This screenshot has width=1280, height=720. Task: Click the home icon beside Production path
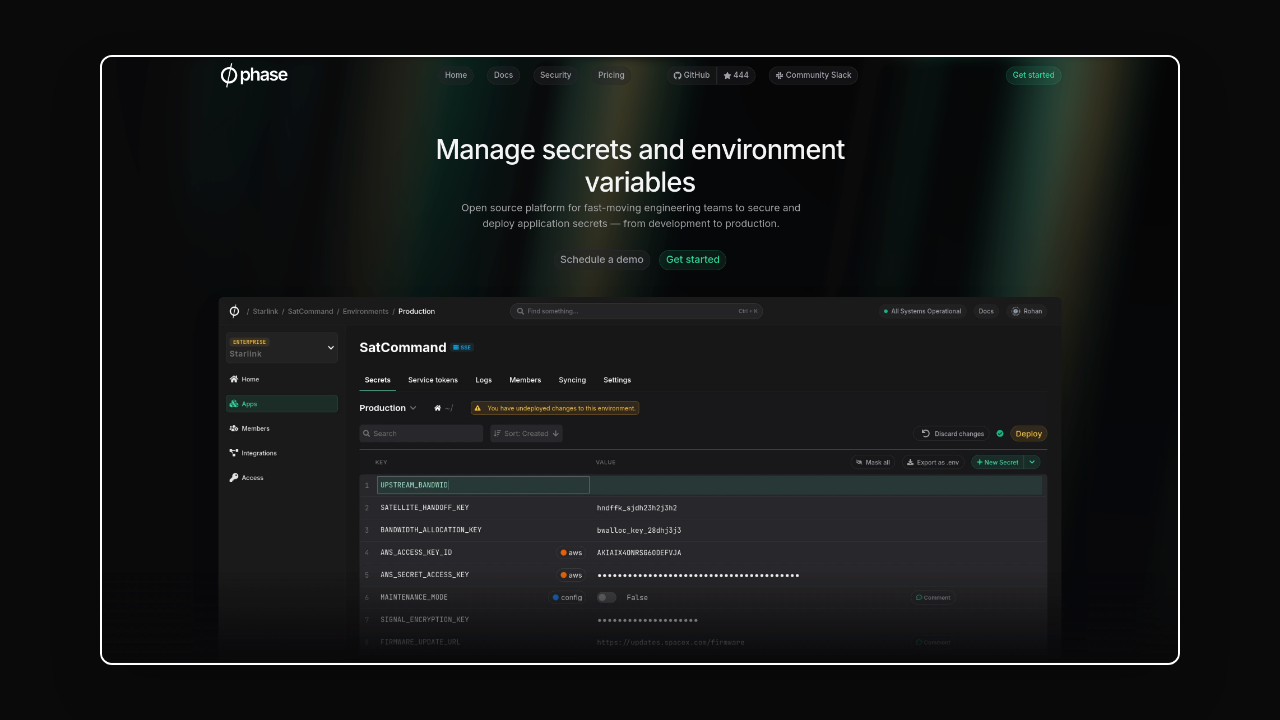(437, 408)
